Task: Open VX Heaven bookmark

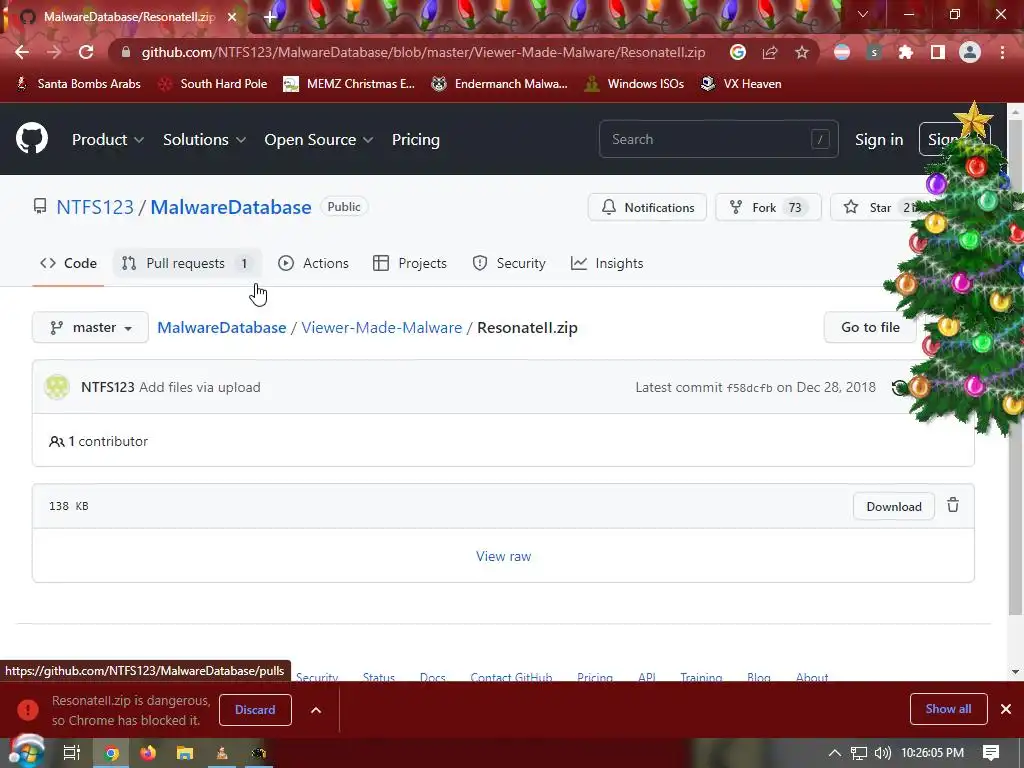Action: tap(741, 84)
